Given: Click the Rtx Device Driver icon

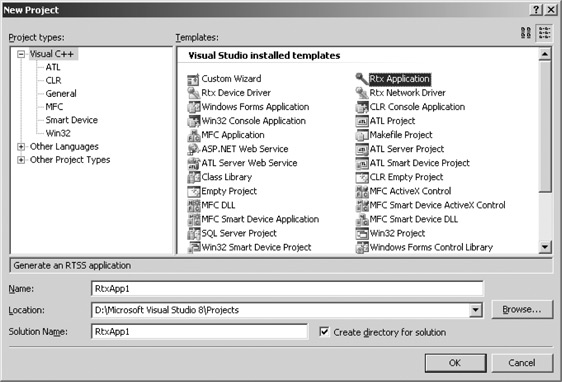Looking at the screenshot, I should tap(193, 93).
